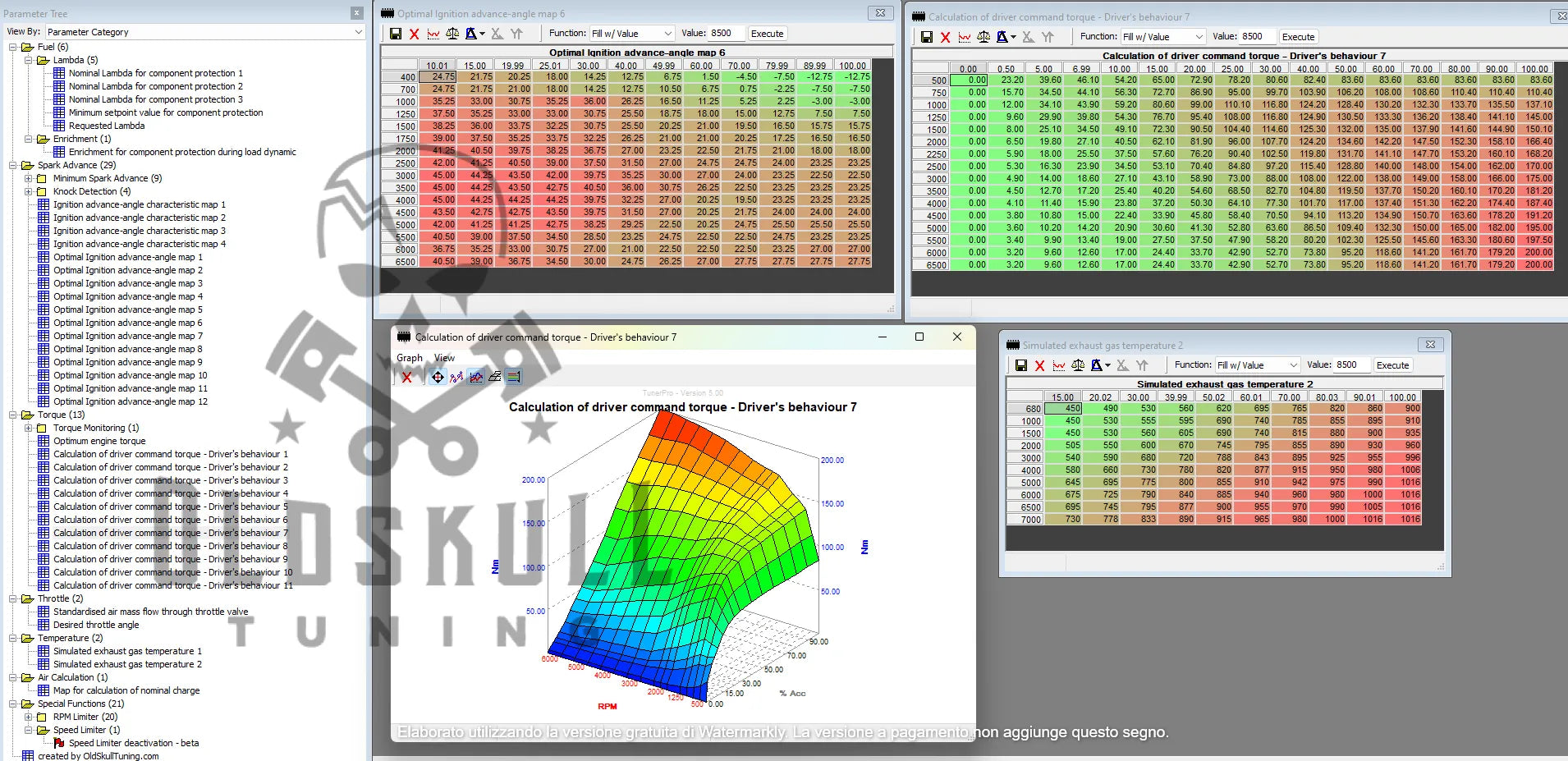Screen dimensions: 1568x761
Task: Click the save icon in exhaust gas temperature window
Action: 1021,365
